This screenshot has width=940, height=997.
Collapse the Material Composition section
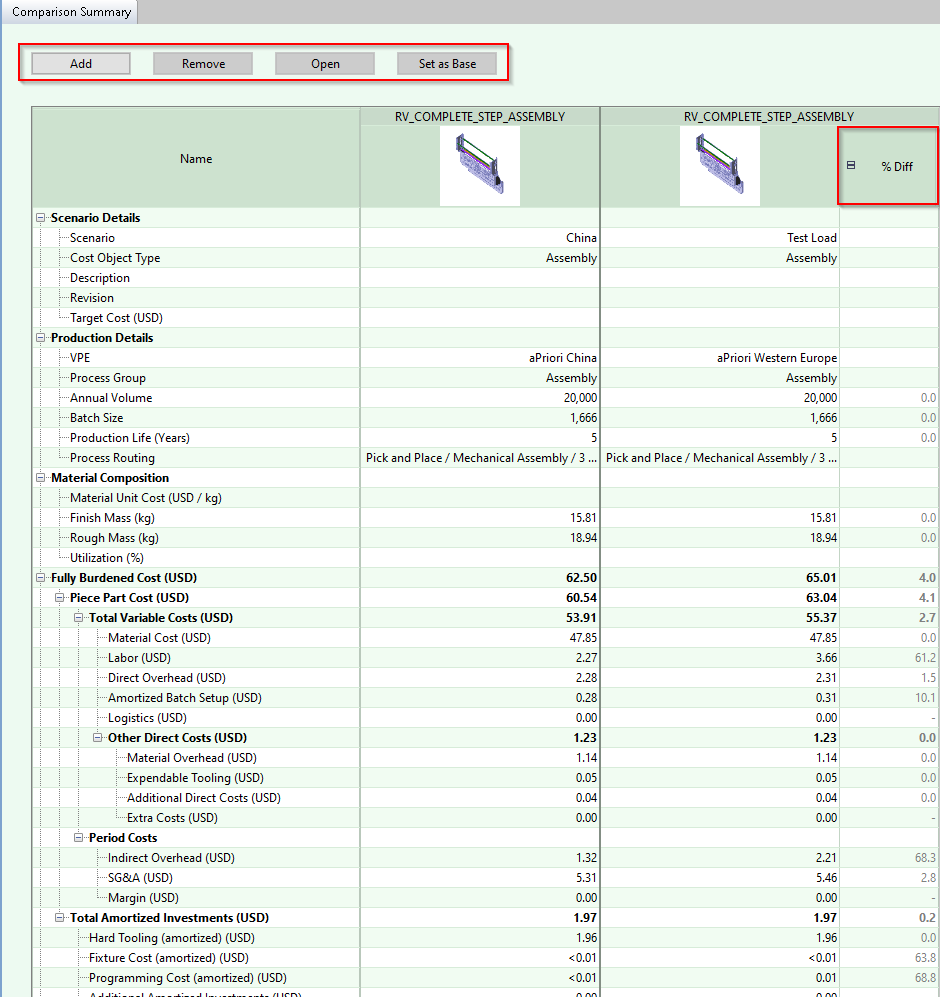tap(41, 478)
